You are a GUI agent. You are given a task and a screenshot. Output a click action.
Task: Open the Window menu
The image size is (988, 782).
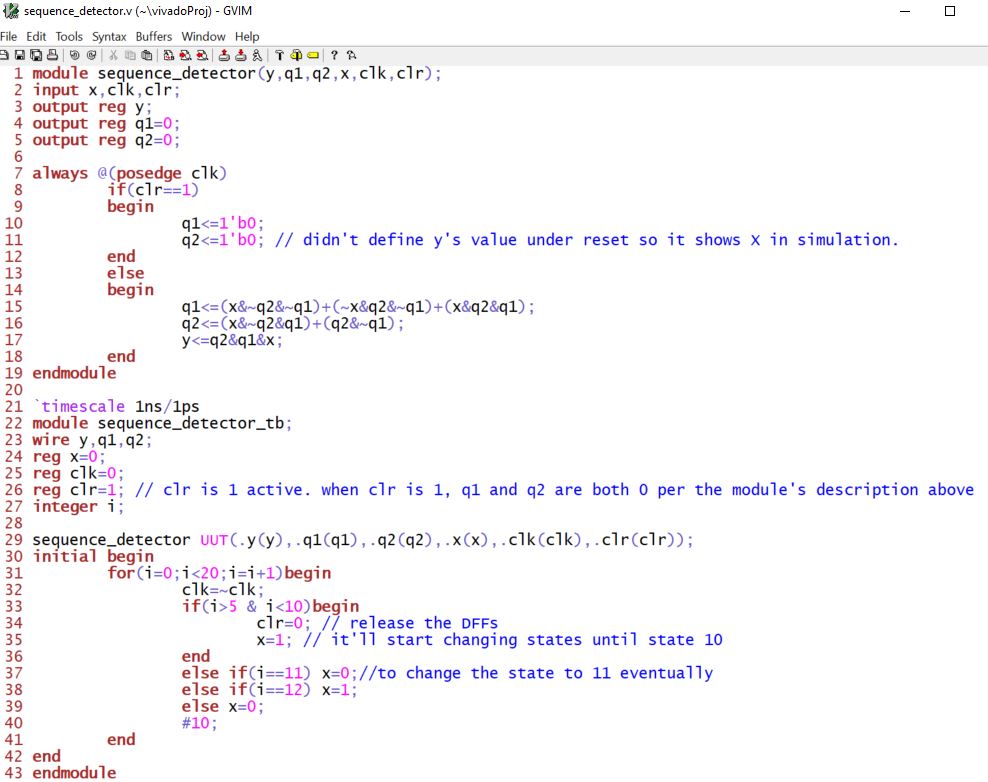click(203, 36)
